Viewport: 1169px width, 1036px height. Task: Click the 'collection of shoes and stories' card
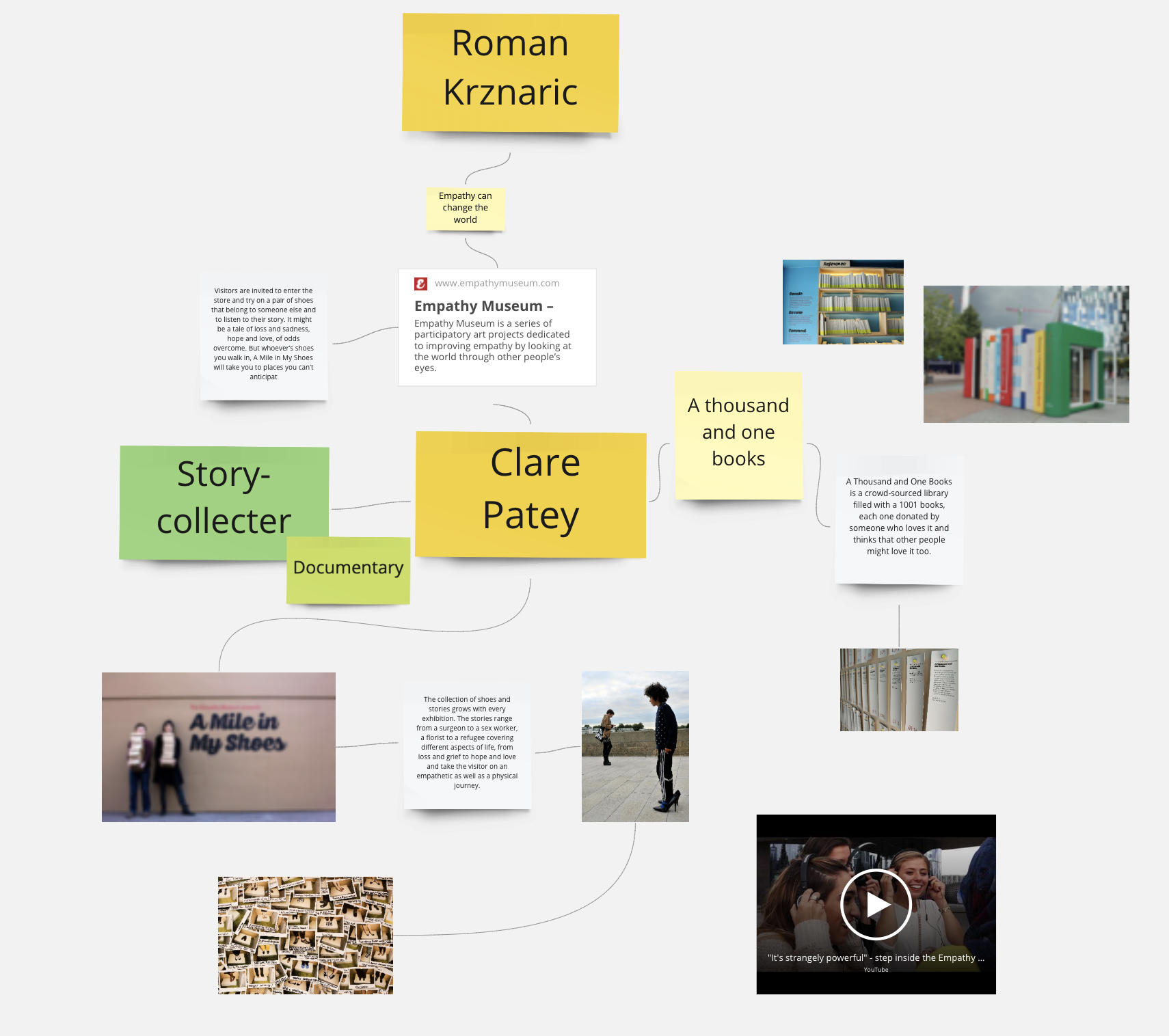tap(467, 743)
